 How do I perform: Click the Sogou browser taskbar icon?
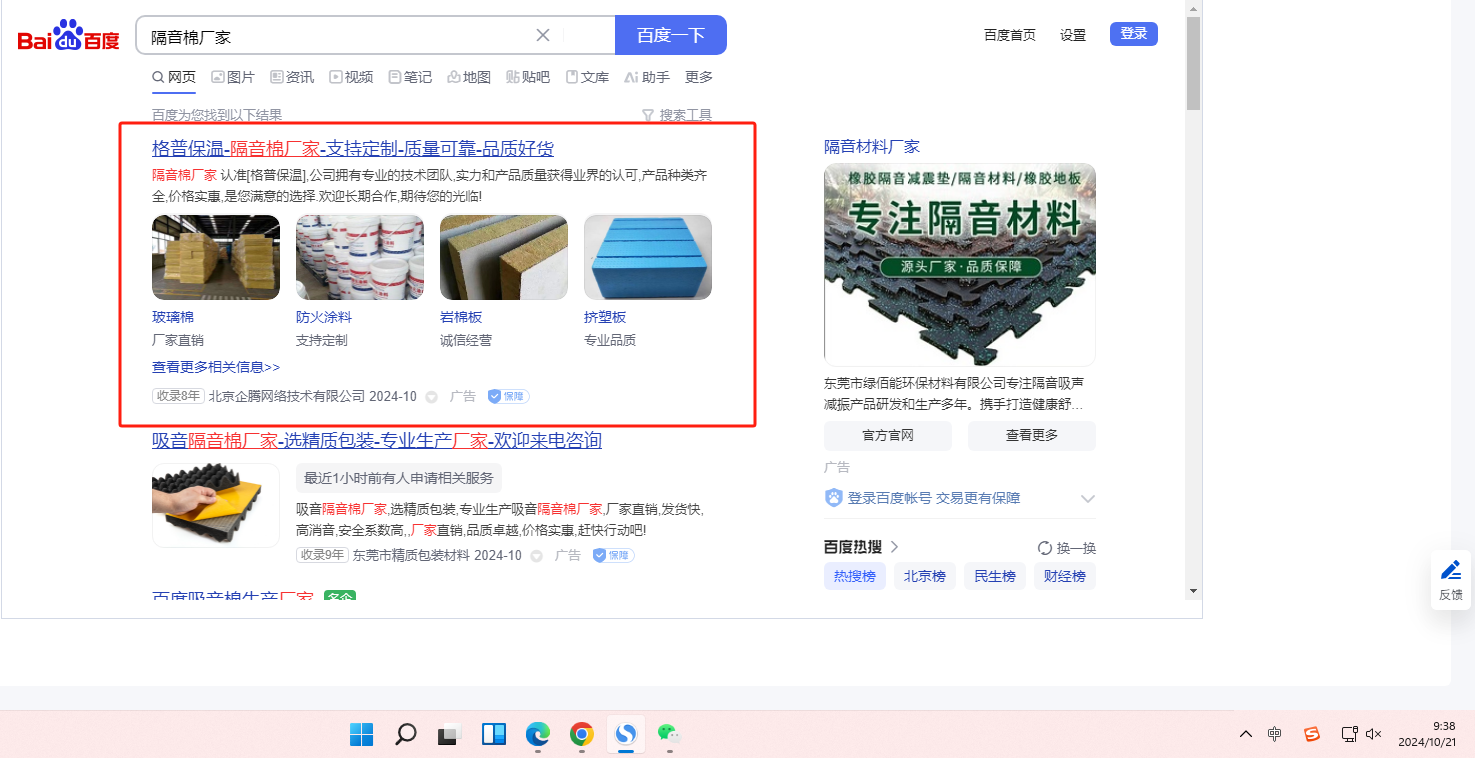click(x=626, y=735)
